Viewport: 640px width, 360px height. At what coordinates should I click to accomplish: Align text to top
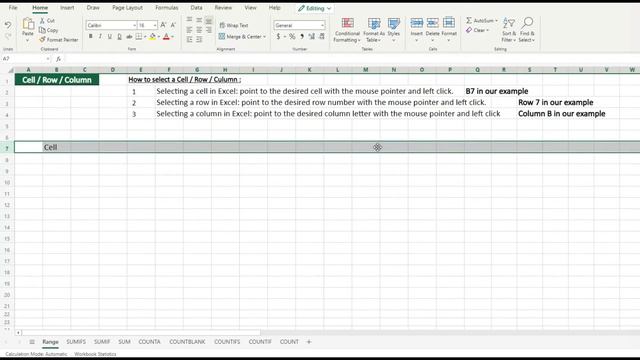(x=189, y=20)
